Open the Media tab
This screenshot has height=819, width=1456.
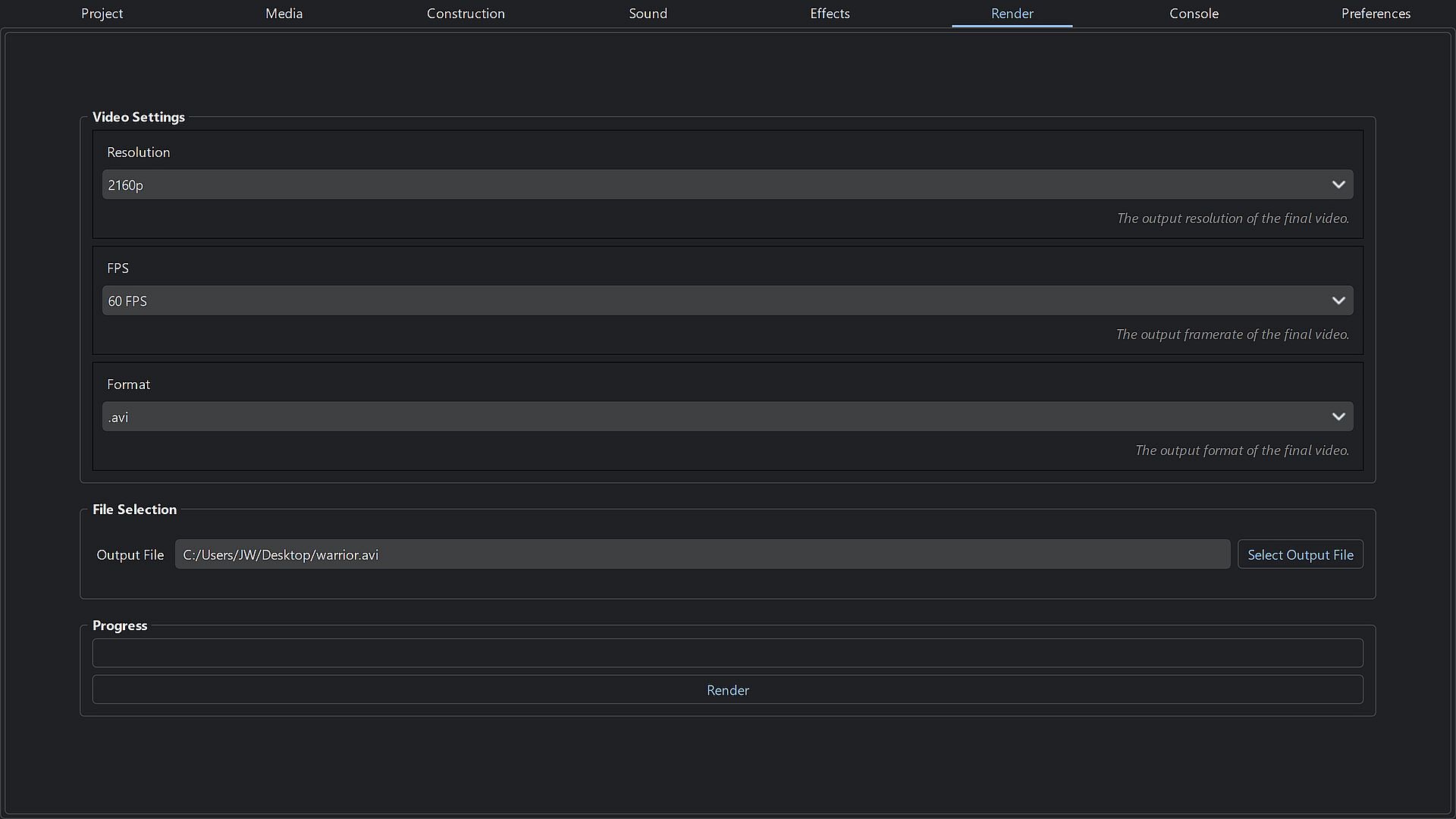click(x=284, y=14)
